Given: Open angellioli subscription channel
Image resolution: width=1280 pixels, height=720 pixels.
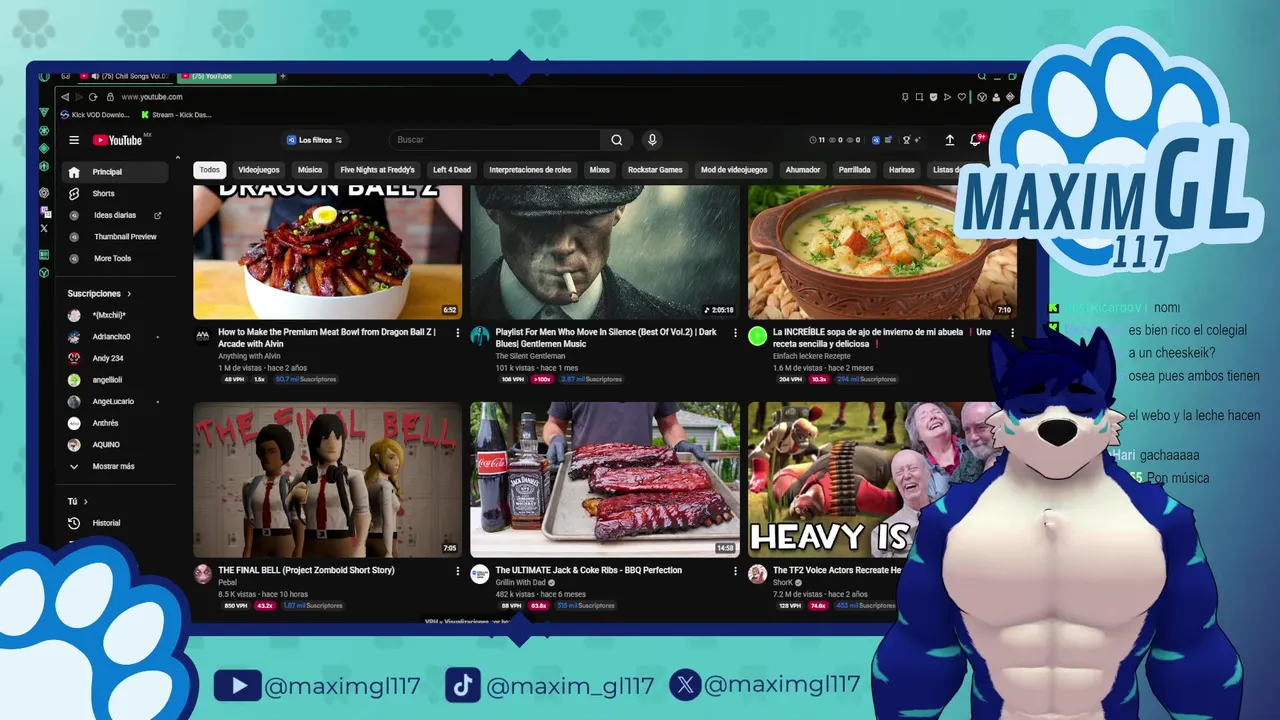Looking at the screenshot, I should coord(116,380).
